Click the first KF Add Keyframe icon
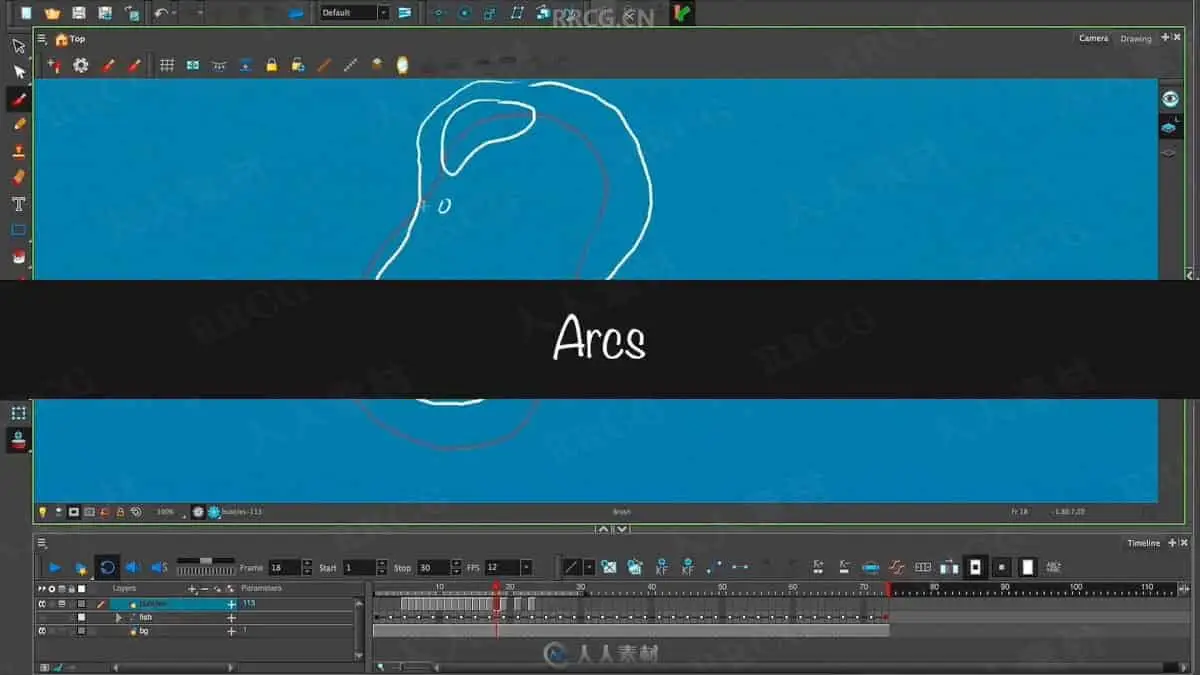Image resolution: width=1200 pixels, height=675 pixels. click(661, 567)
